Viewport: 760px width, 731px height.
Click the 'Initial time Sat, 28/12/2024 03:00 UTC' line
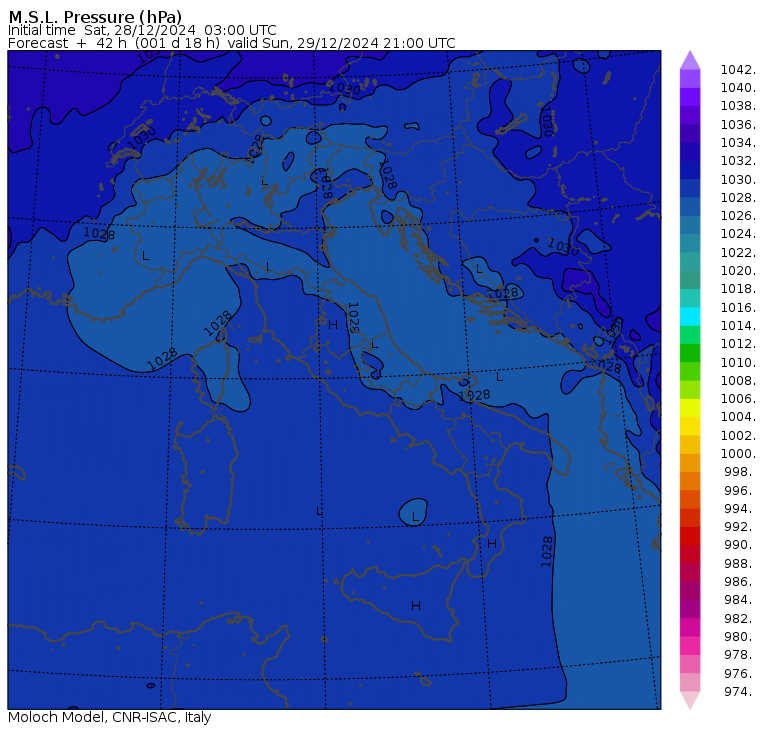click(x=142, y=30)
